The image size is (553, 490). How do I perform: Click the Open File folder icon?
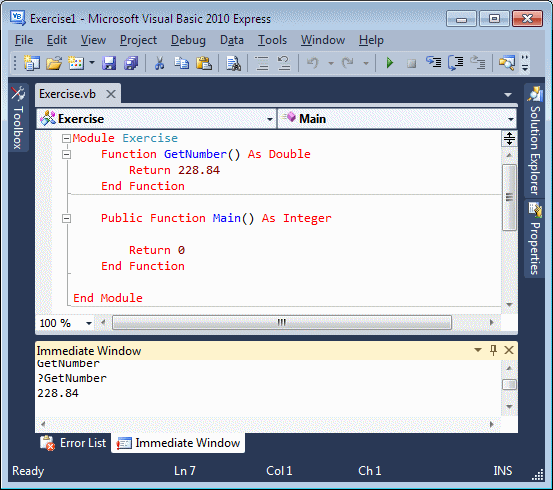[x=54, y=63]
